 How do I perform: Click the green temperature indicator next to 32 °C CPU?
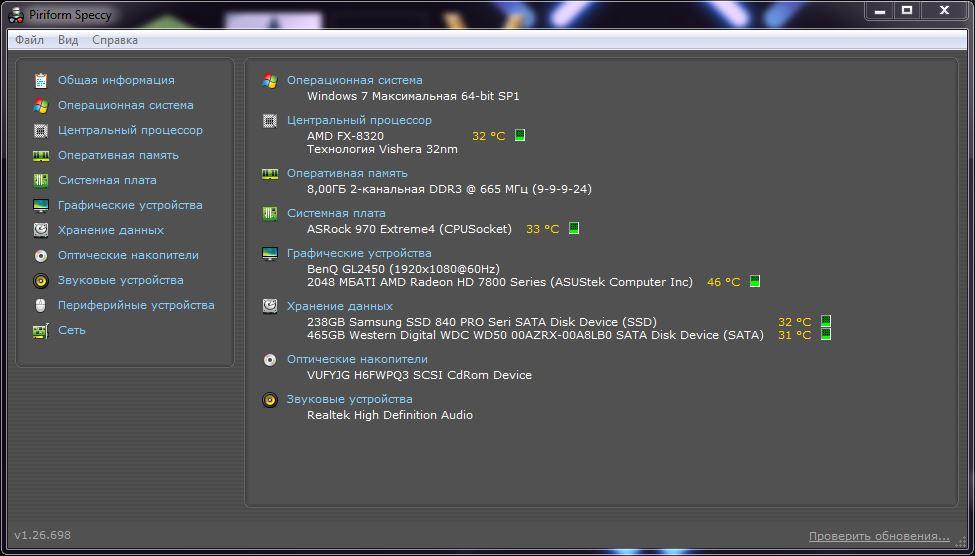[520, 135]
